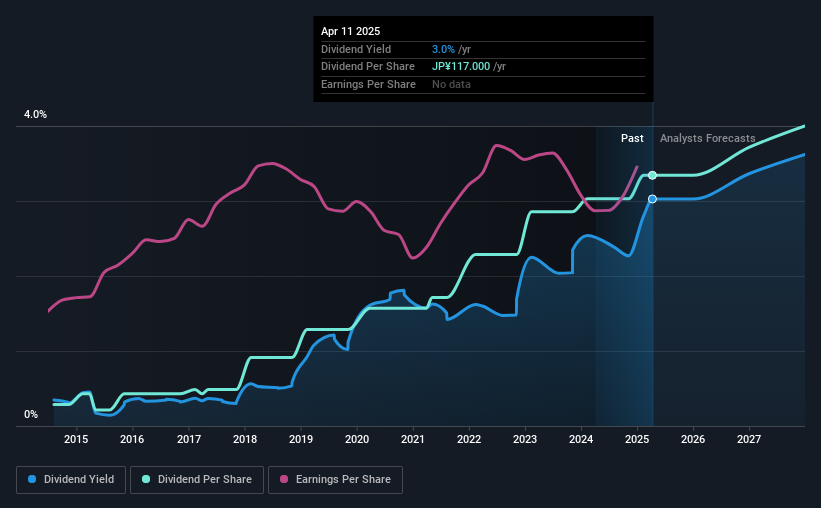Toggle the Dividend Yield legend button
The height and width of the screenshot is (508, 821).
71,480
